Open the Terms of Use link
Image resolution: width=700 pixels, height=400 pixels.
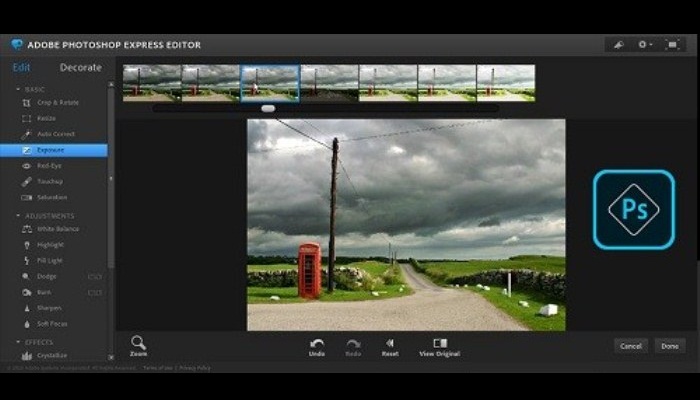click(x=158, y=368)
